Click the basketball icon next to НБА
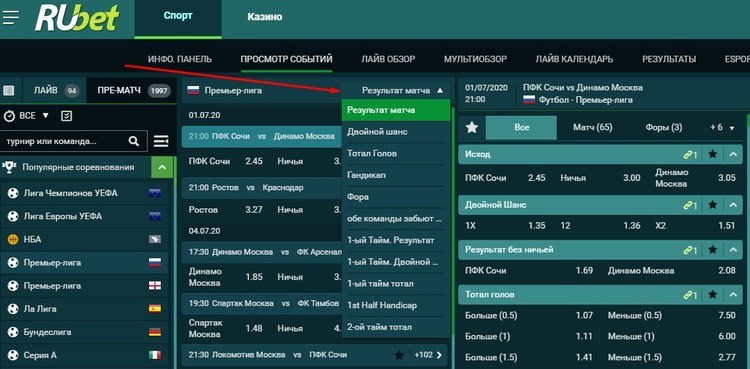 (x=13, y=239)
